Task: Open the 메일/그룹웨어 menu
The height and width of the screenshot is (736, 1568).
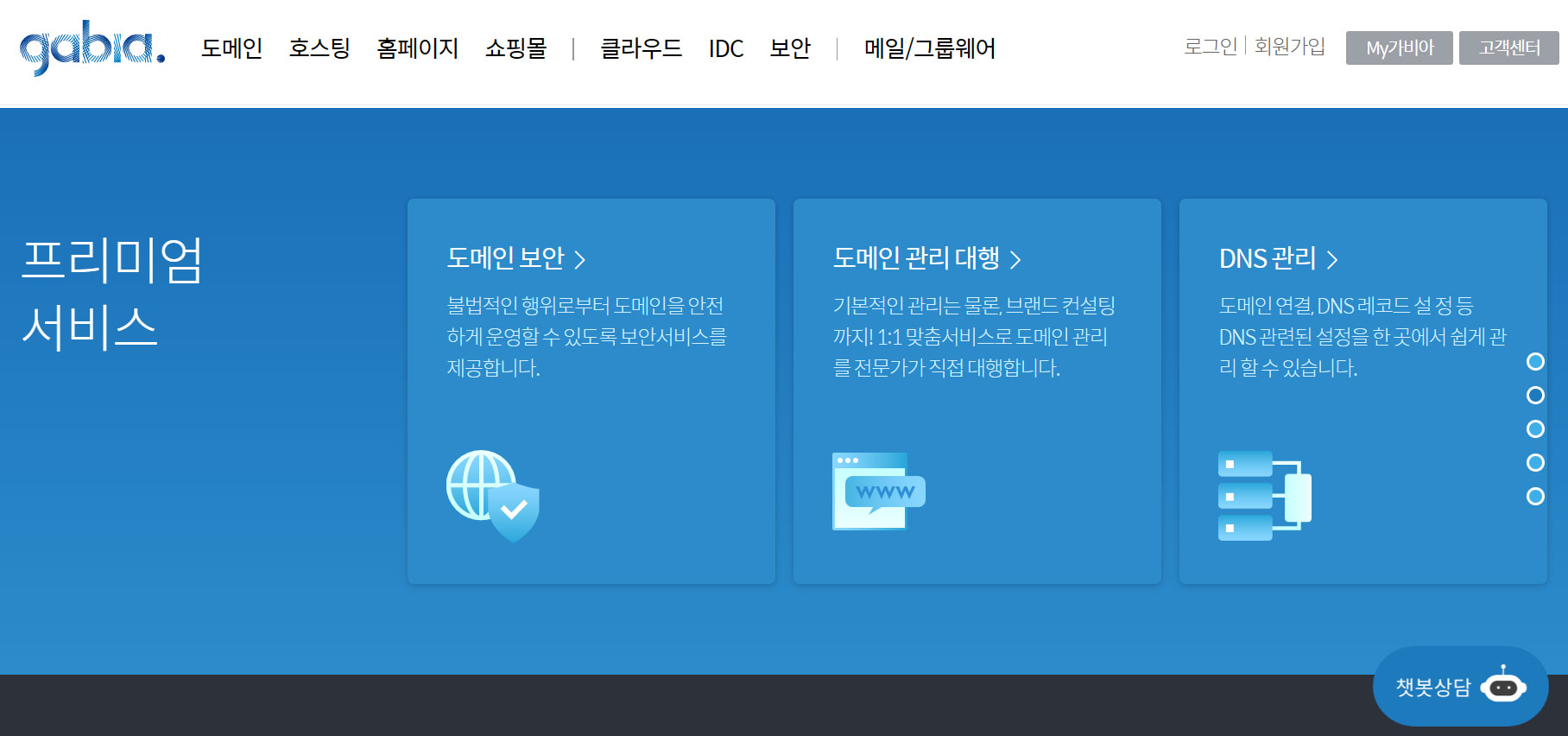Action: [930, 48]
